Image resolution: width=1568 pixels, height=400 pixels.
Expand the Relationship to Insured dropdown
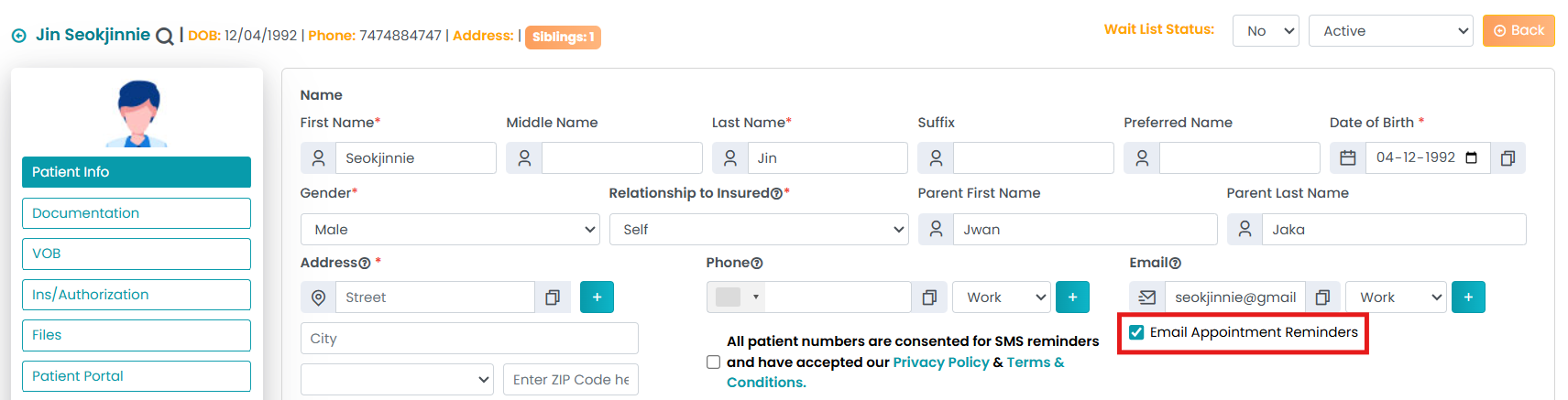tap(759, 230)
